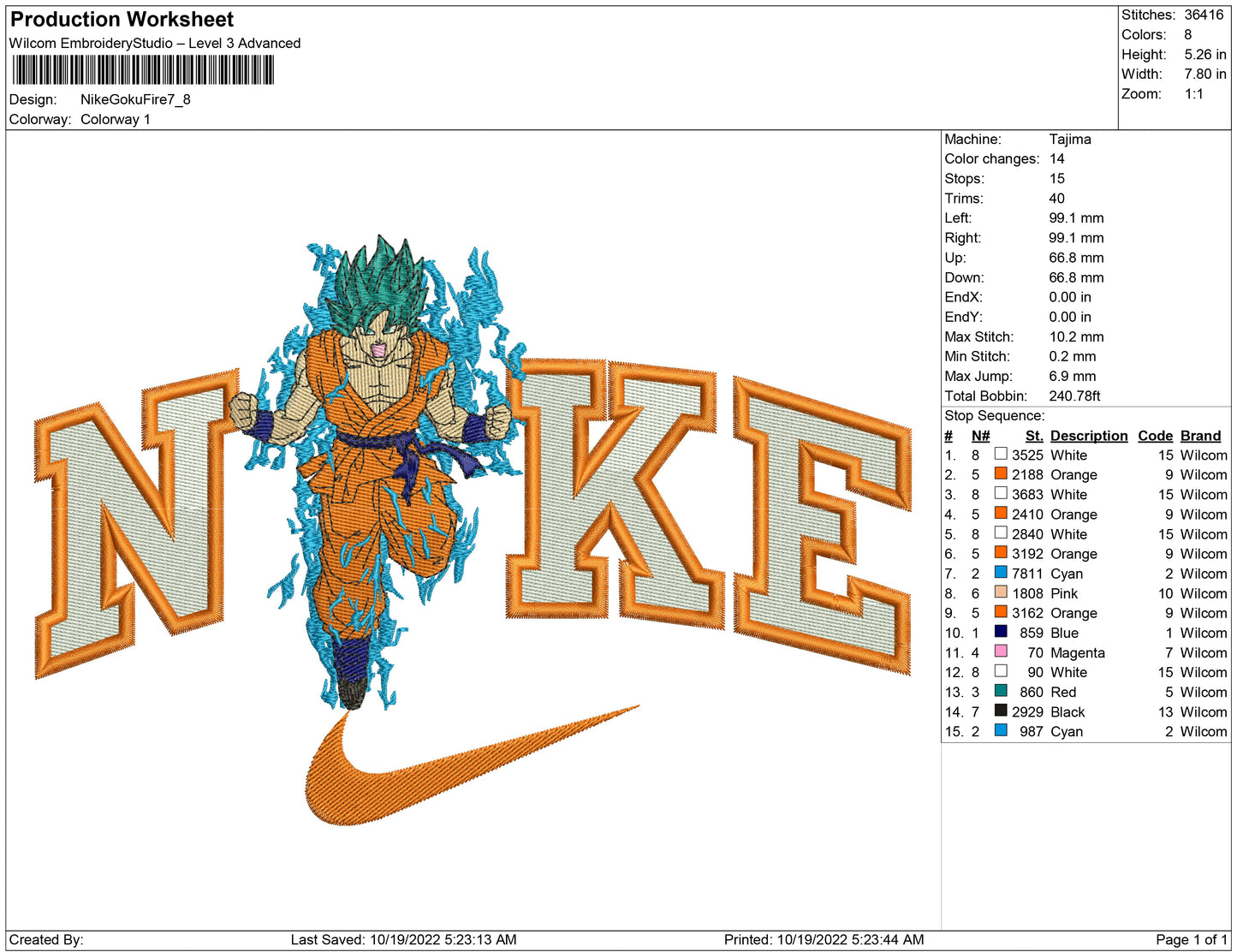The width and height of the screenshot is (1237, 952).
Task: Click the cyan swatch for thread 7811
Action: pyautogui.click(x=1001, y=572)
